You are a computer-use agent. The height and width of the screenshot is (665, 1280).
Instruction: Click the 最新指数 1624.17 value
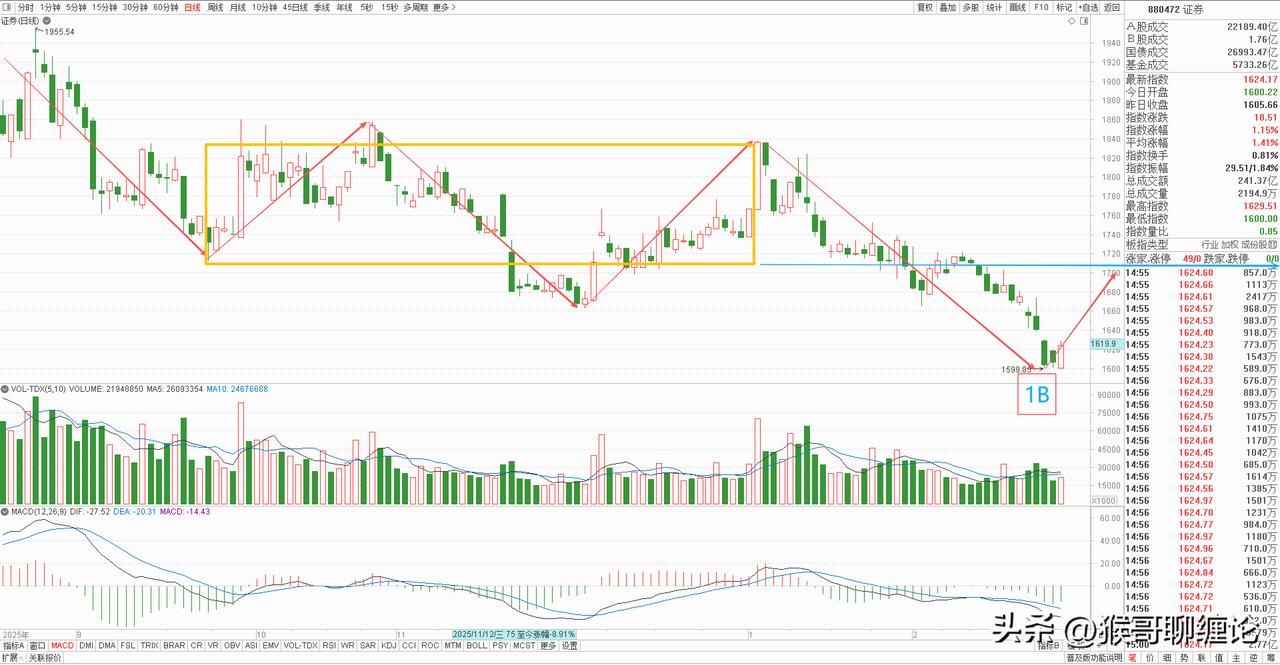tap(1258, 79)
